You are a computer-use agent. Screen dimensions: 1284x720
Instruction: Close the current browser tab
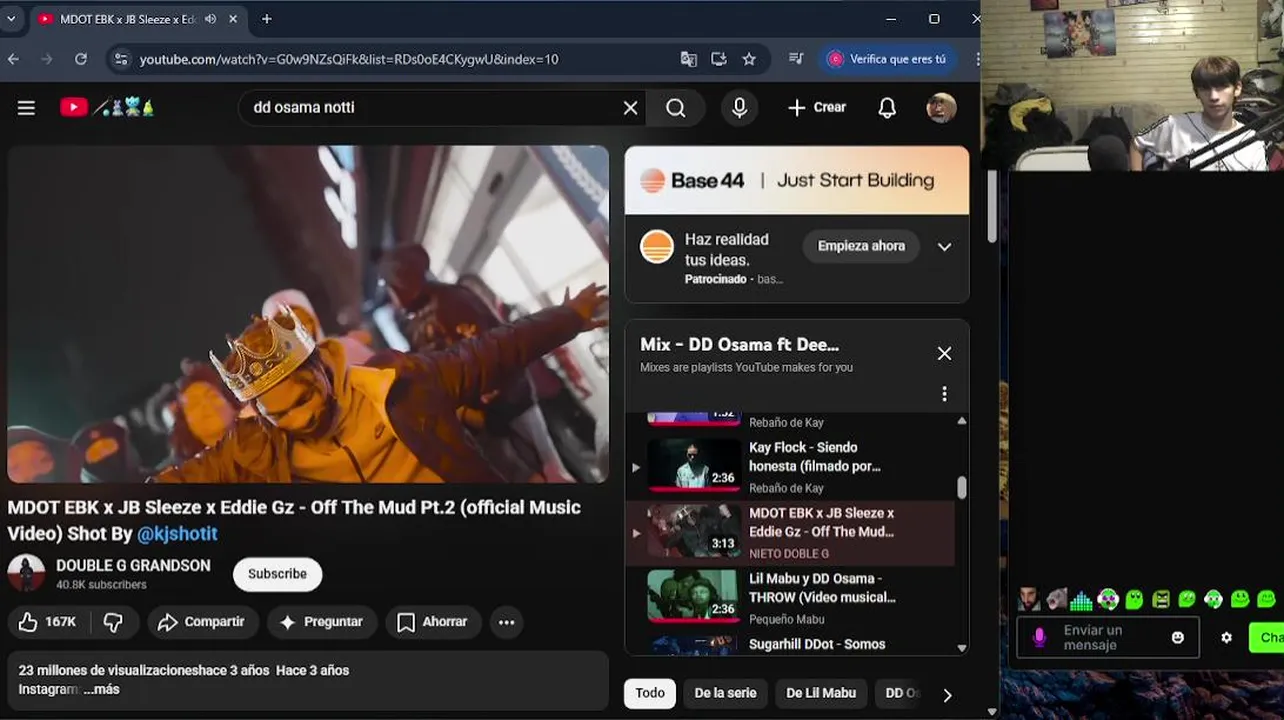(x=233, y=19)
